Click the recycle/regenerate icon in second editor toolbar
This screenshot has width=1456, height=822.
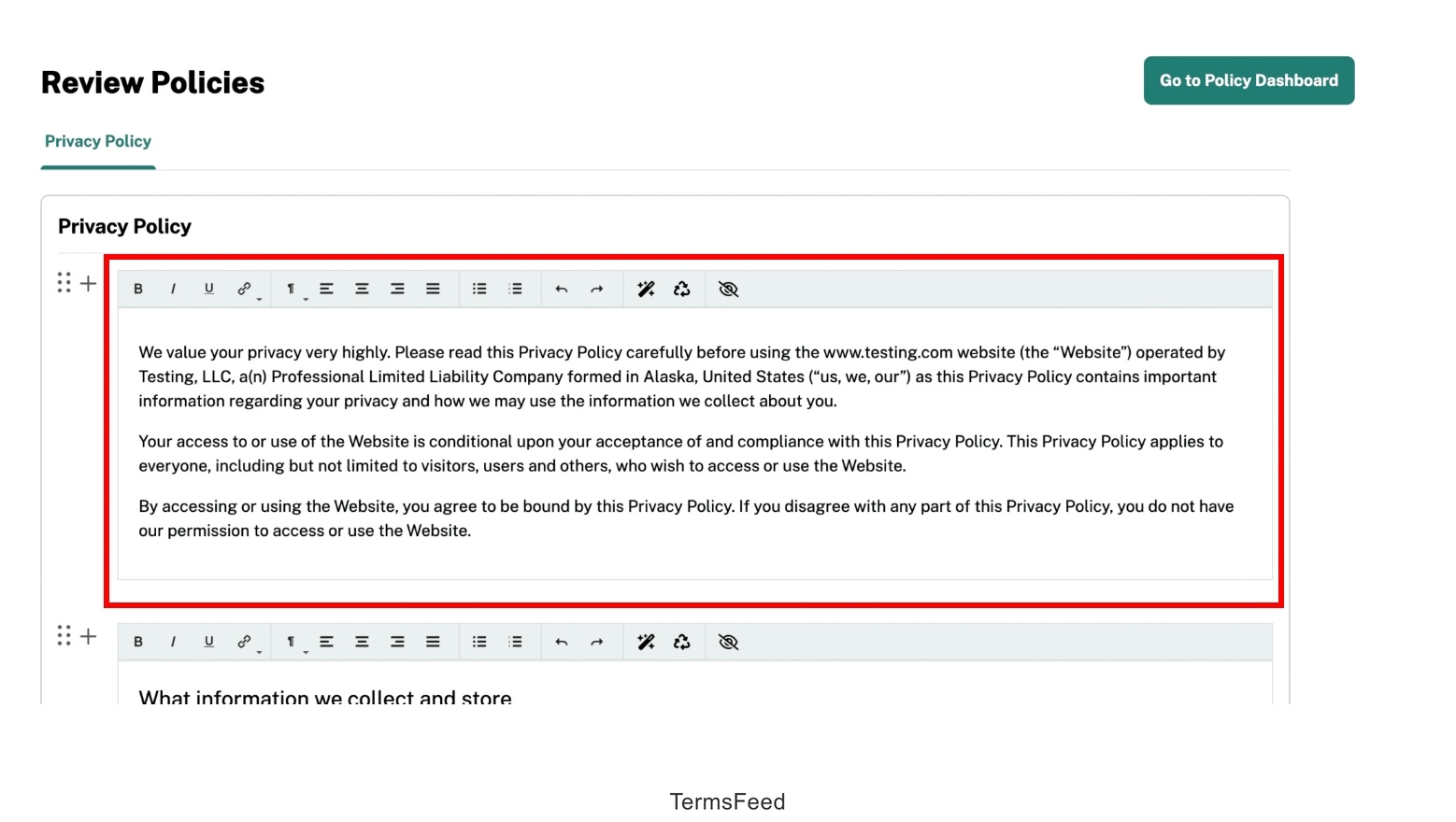pos(681,642)
